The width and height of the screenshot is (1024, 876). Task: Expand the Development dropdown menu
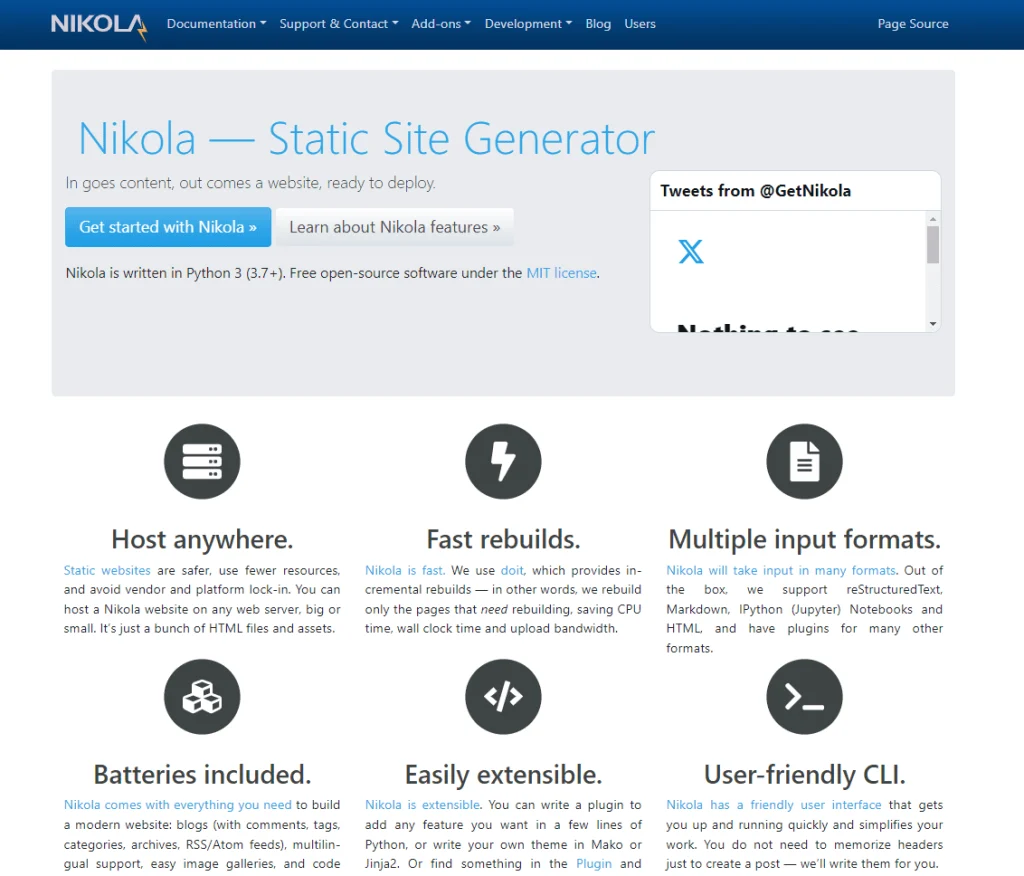(x=528, y=24)
